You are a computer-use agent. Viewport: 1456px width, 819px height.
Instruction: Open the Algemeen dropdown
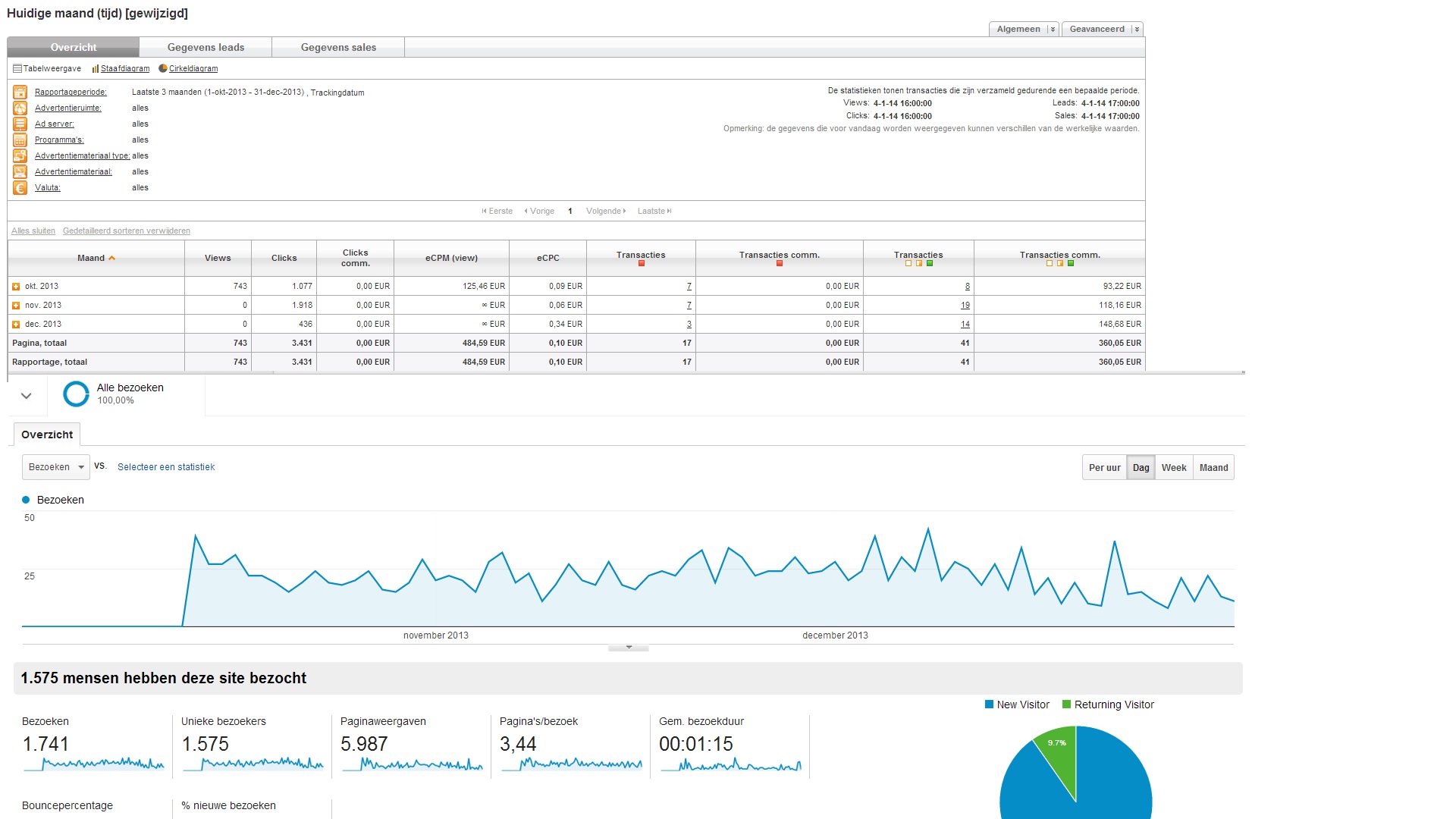1024,29
